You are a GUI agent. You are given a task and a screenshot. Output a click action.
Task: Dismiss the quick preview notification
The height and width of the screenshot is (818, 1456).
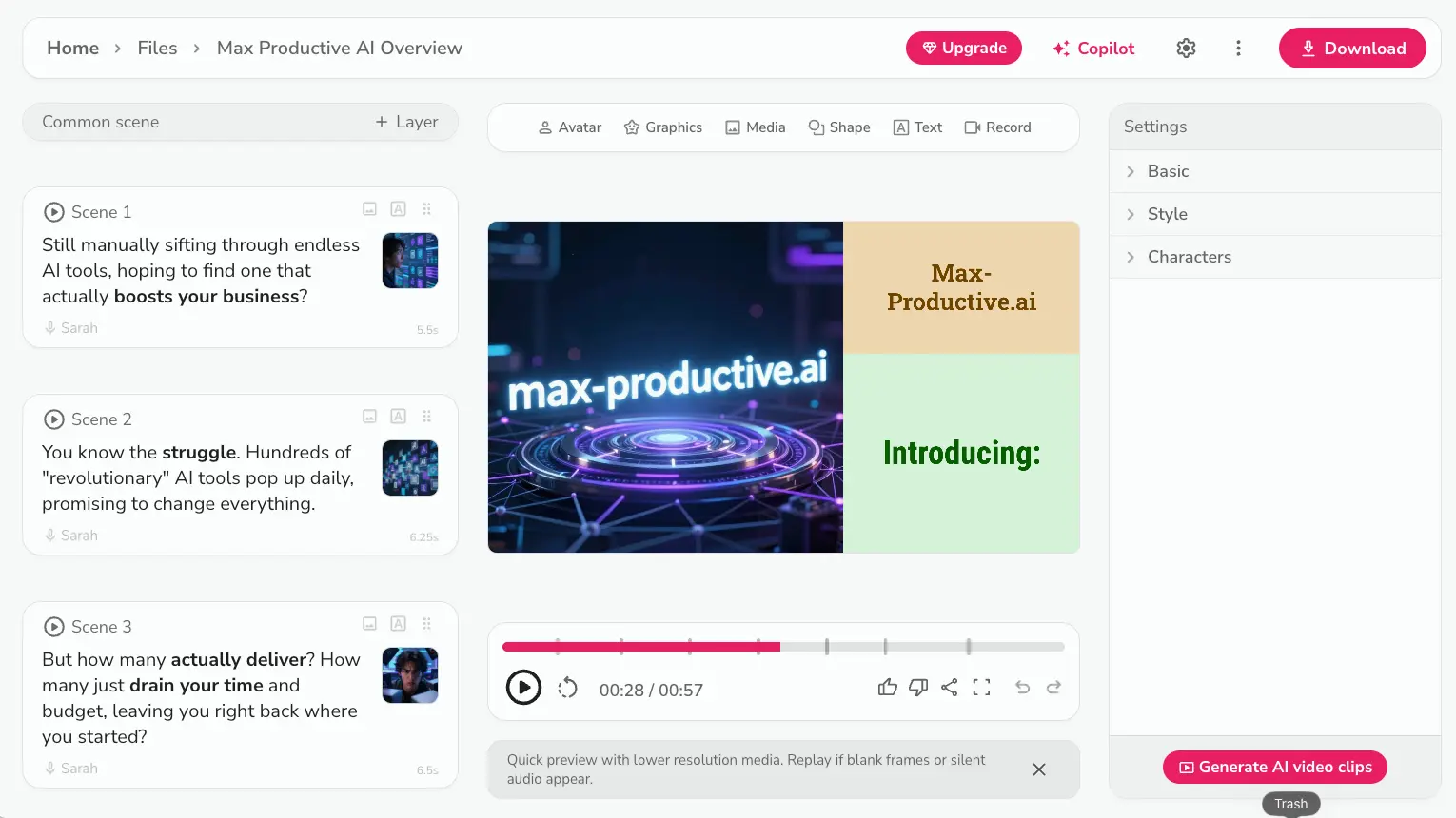(x=1038, y=769)
